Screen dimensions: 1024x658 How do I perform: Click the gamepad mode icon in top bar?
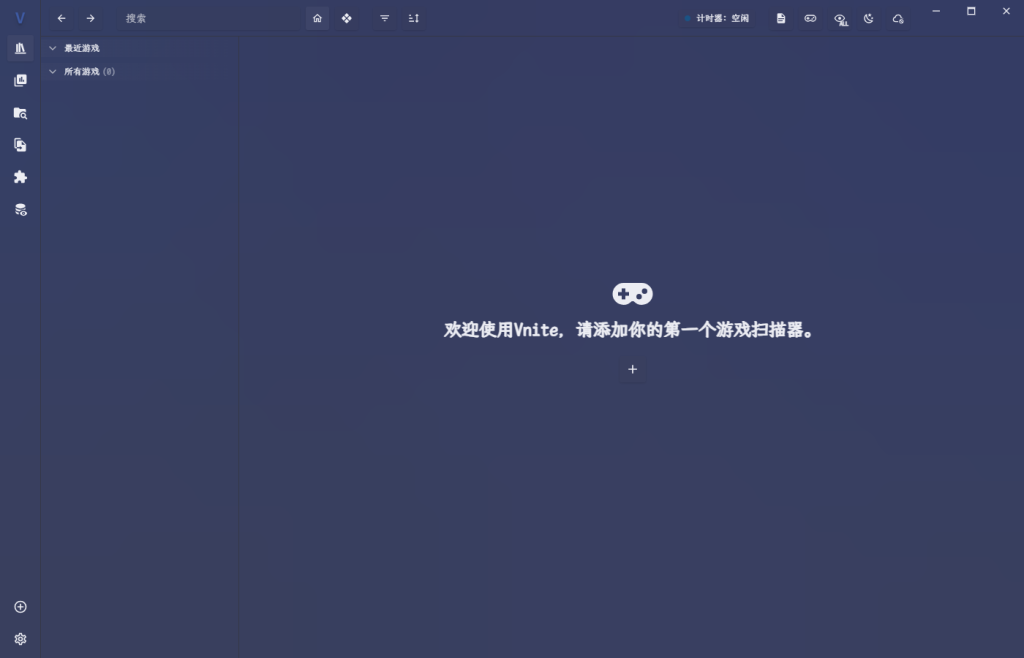coord(810,18)
